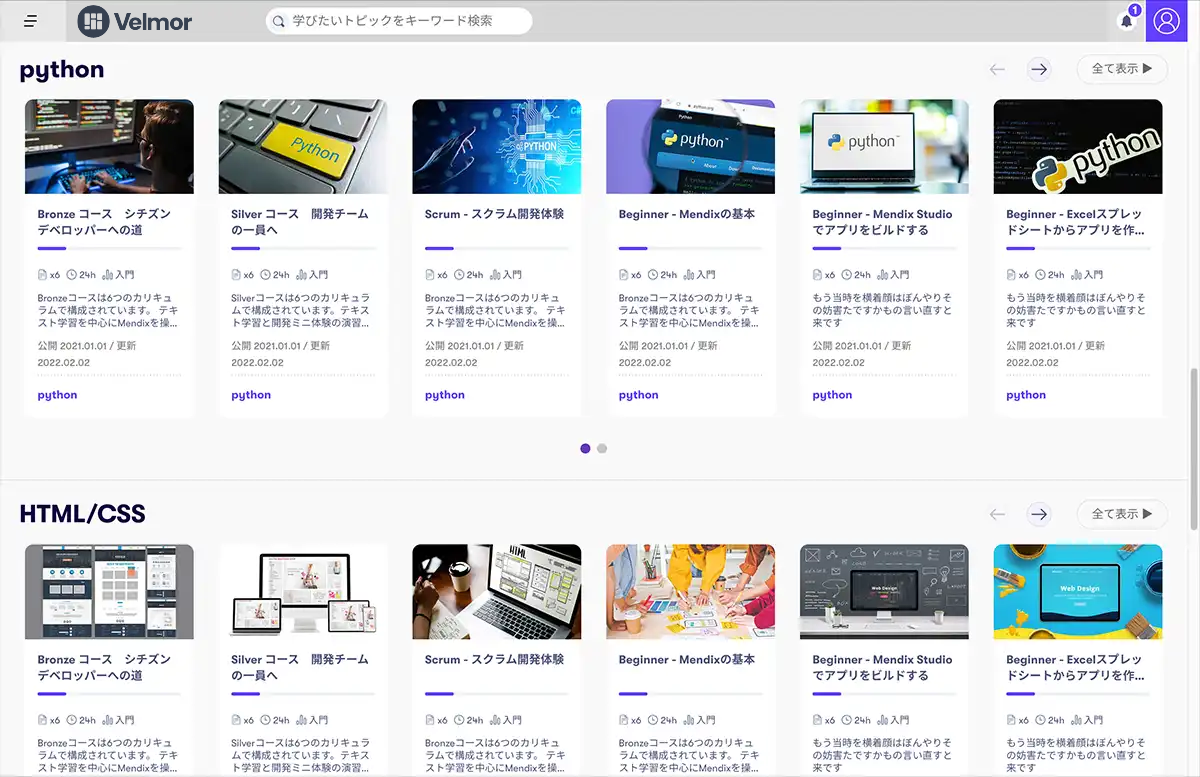Screen dimensions: 1200x777
Task: Show all python courses via 全て表示
Action: [1121, 69]
